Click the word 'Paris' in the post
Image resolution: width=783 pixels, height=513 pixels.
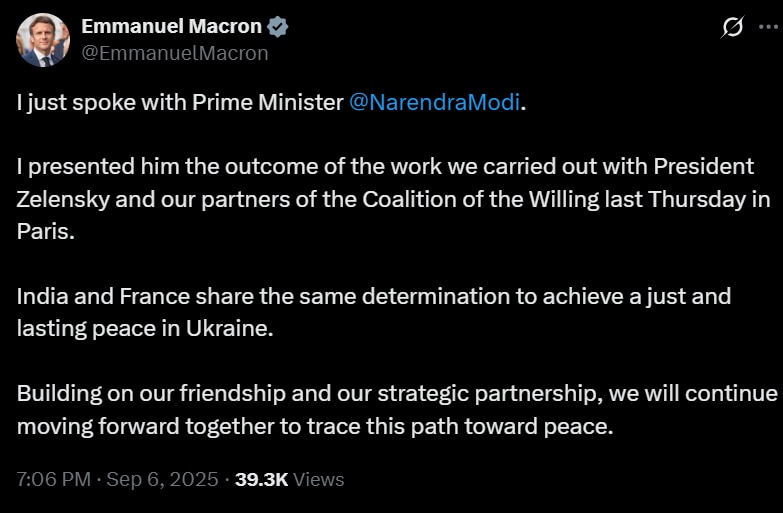tap(43, 230)
